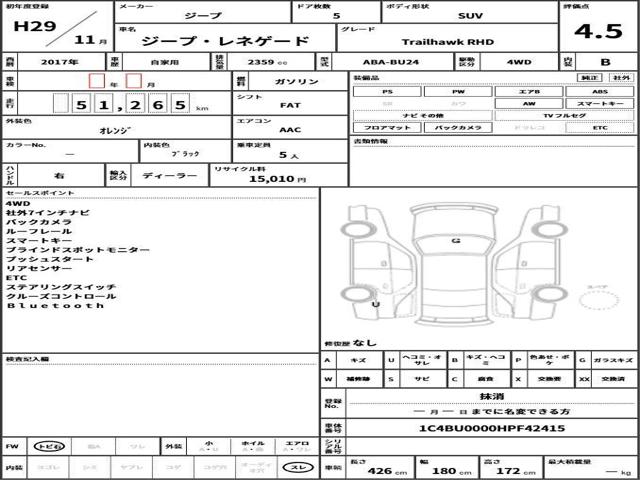Select the interior grade B cell
This screenshot has width=640, height=480.
pos(605,62)
